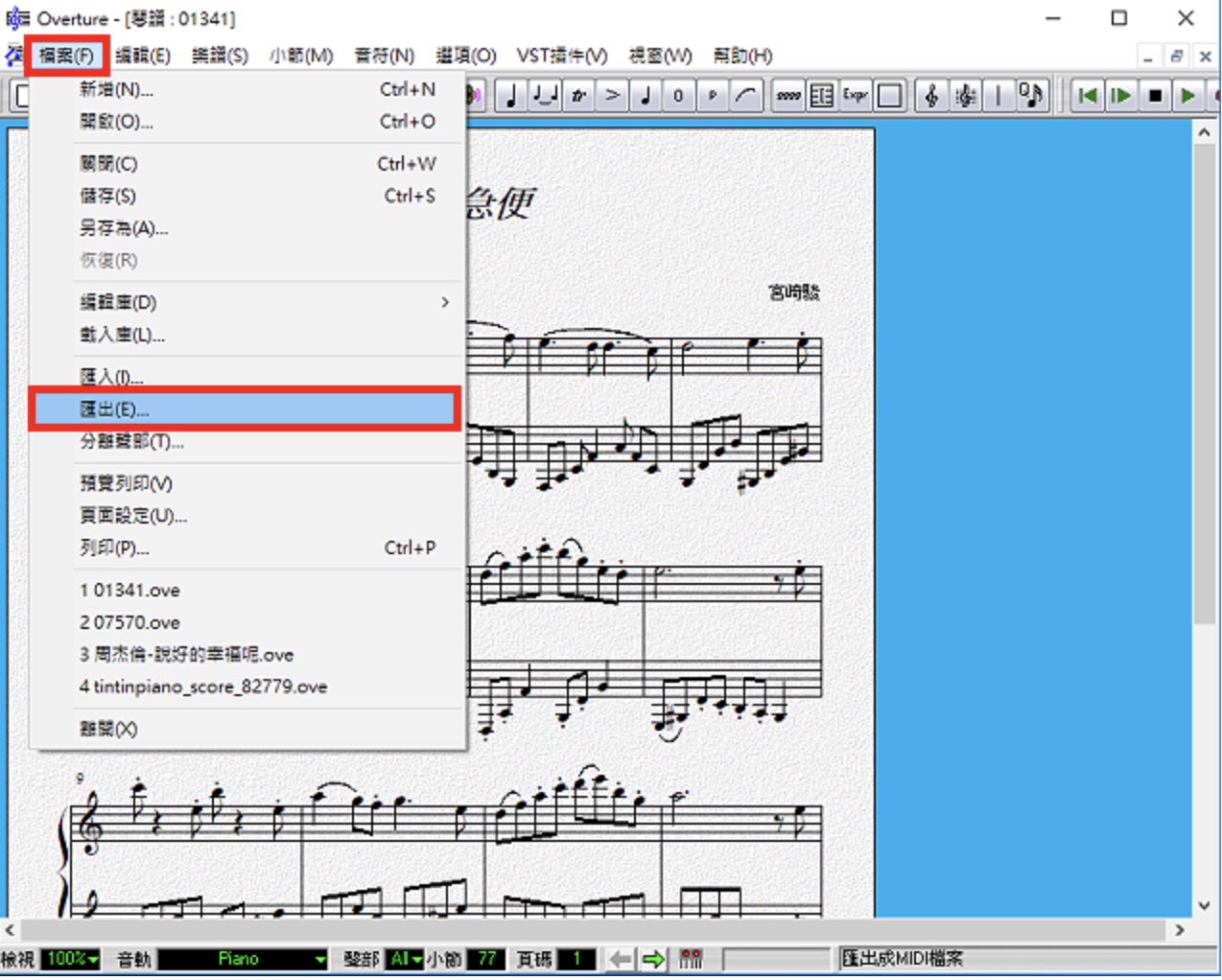
Task: Click the key signature tool icon
Action: point(965,96)
